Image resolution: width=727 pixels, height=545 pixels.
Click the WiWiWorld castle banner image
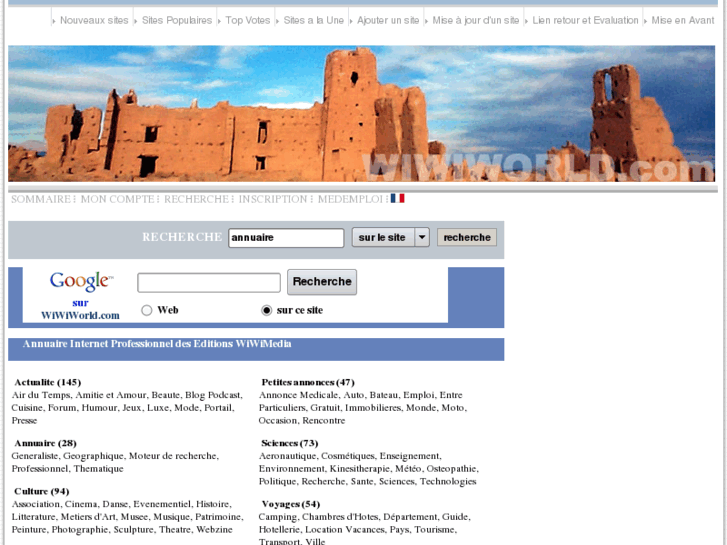362,113
